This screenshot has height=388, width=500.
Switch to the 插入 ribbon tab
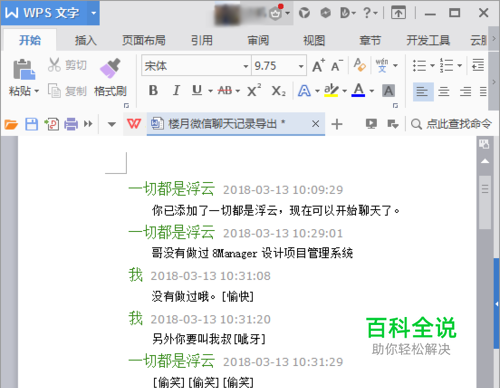86,40
